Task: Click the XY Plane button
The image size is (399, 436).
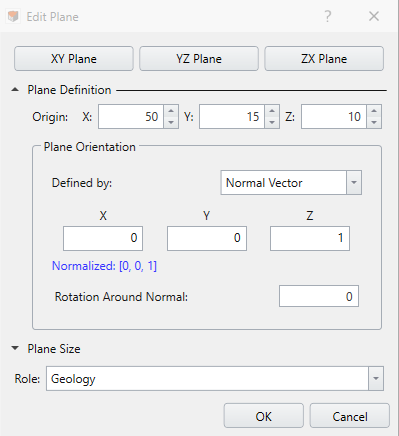Action: (x=74, y=59)
